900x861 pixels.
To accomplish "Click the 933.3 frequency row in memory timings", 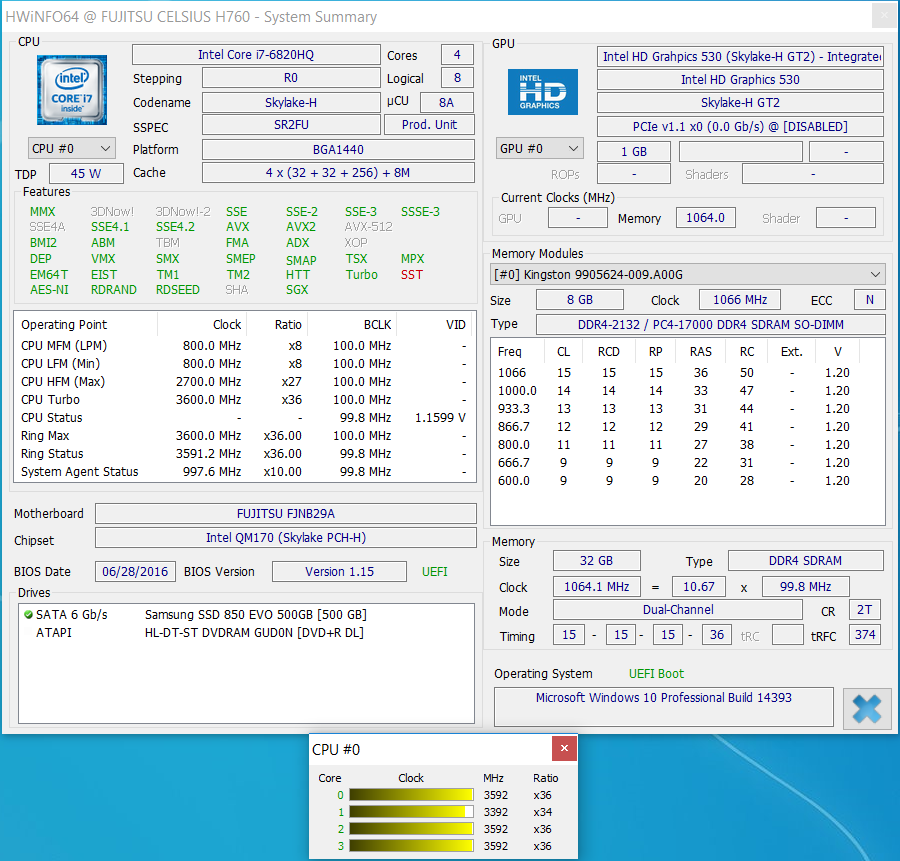I will [x=688, y=409].
